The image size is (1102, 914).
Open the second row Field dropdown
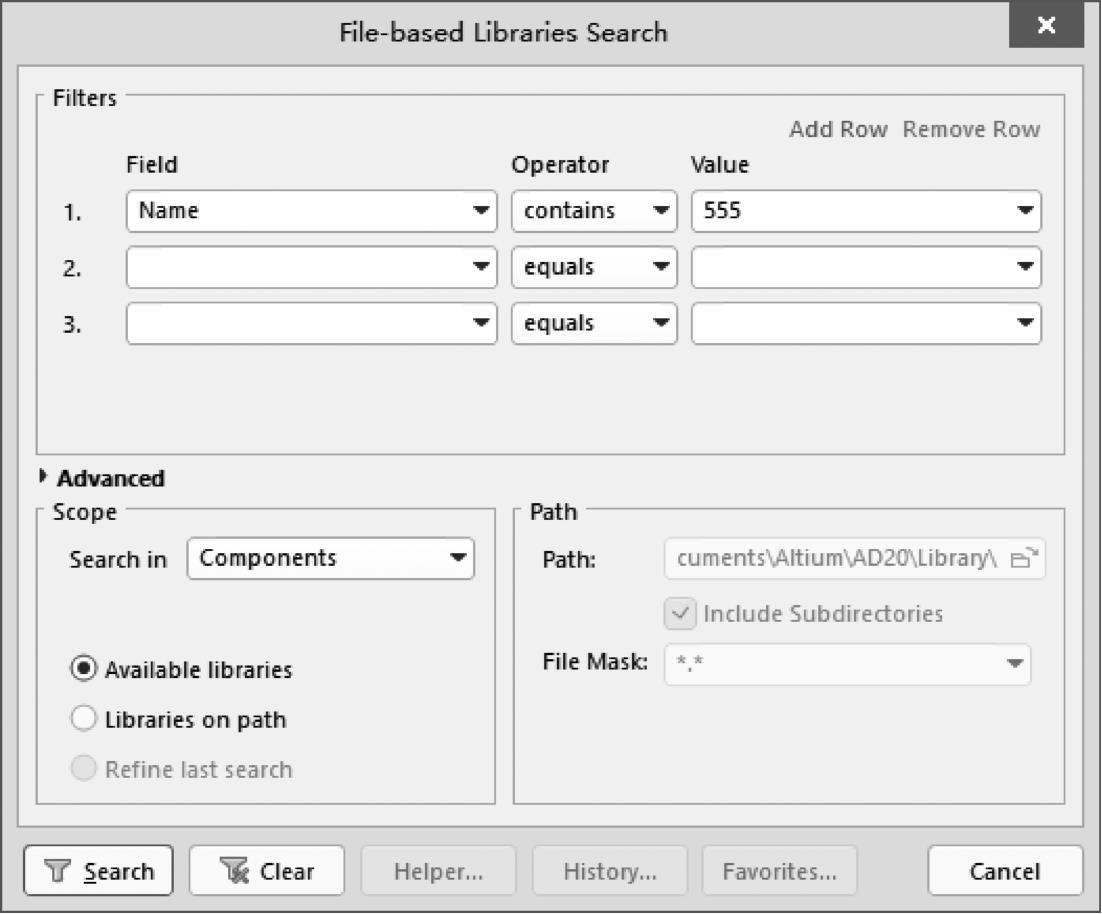click(482, 267)
